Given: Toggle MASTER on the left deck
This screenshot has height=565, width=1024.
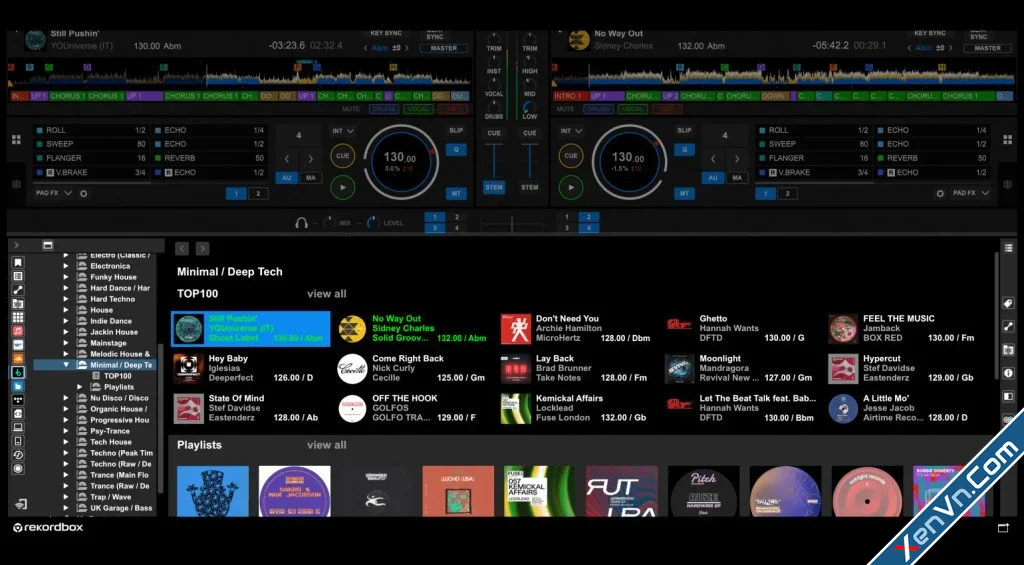Looking at the screenshot, I should coord(443,48).
